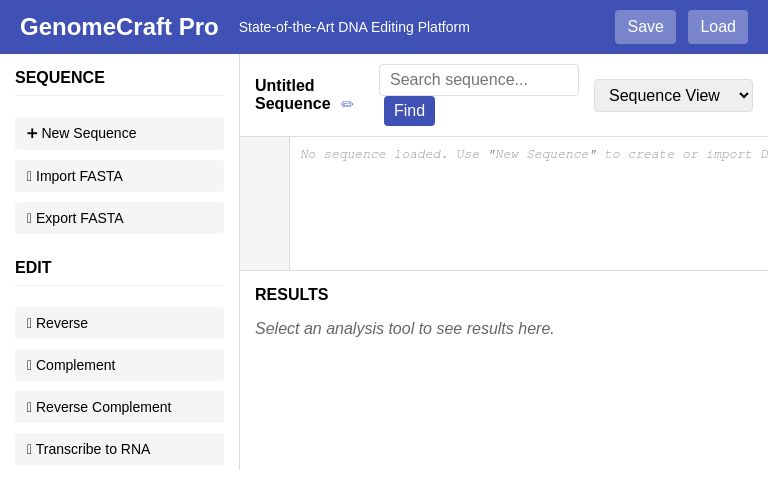Viewport: 768px width, 480px height.
Task: Apply the Reverse edit tool
Action: tap(119, 323)
